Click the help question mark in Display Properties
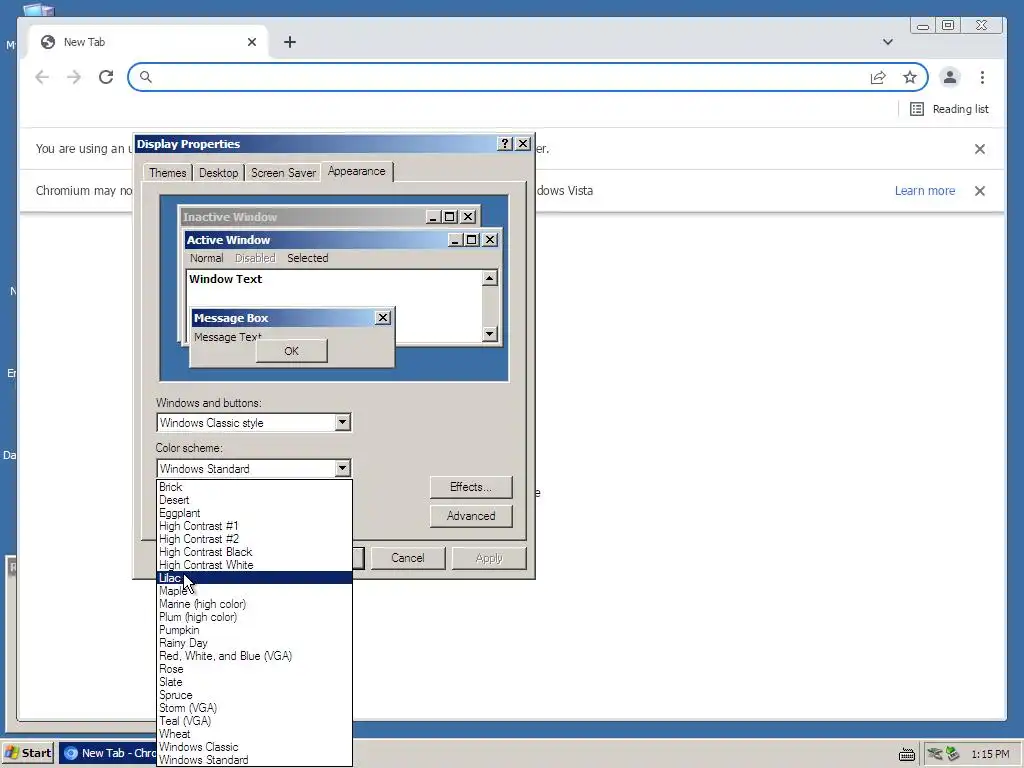The image size is (1024, 768). [505, 144]
